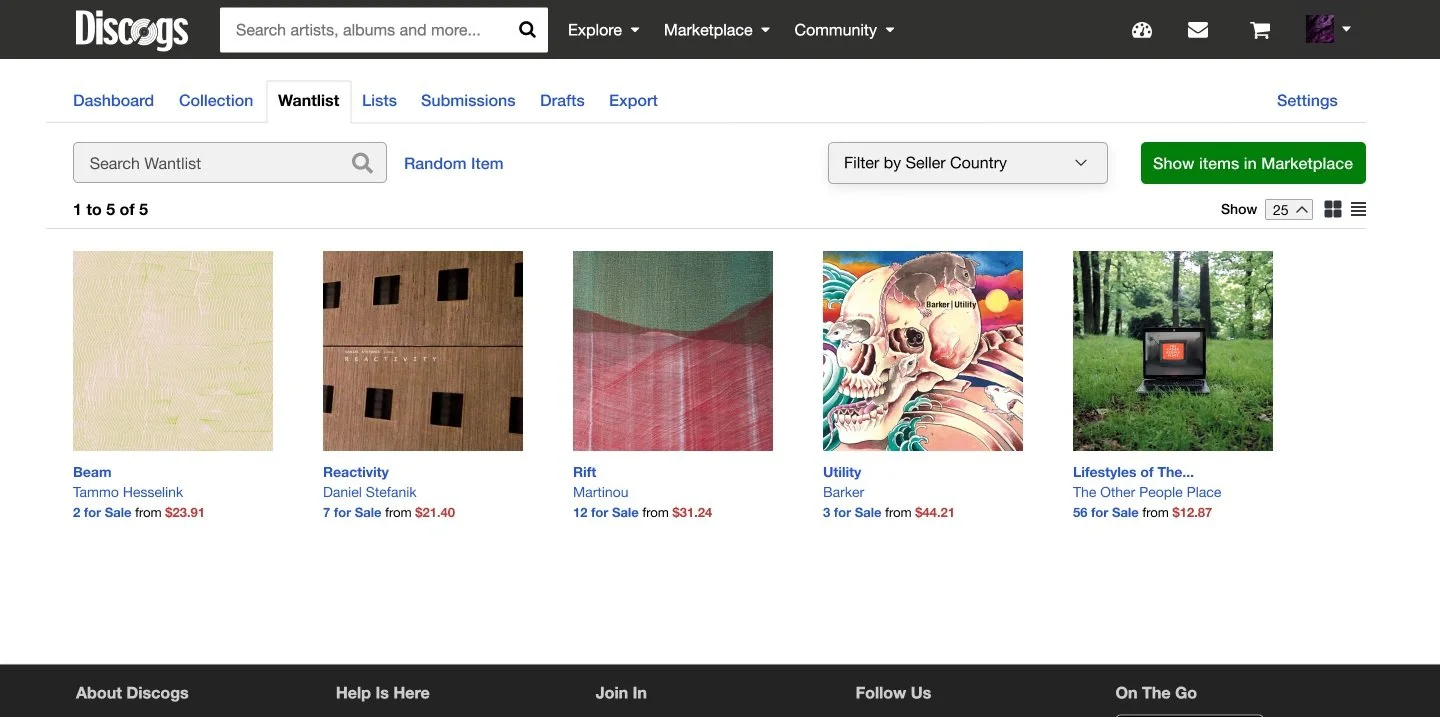Go to the Dashboard tab
The height and width of the screenshot is (717, 1440).
click(x=113, y=100)
